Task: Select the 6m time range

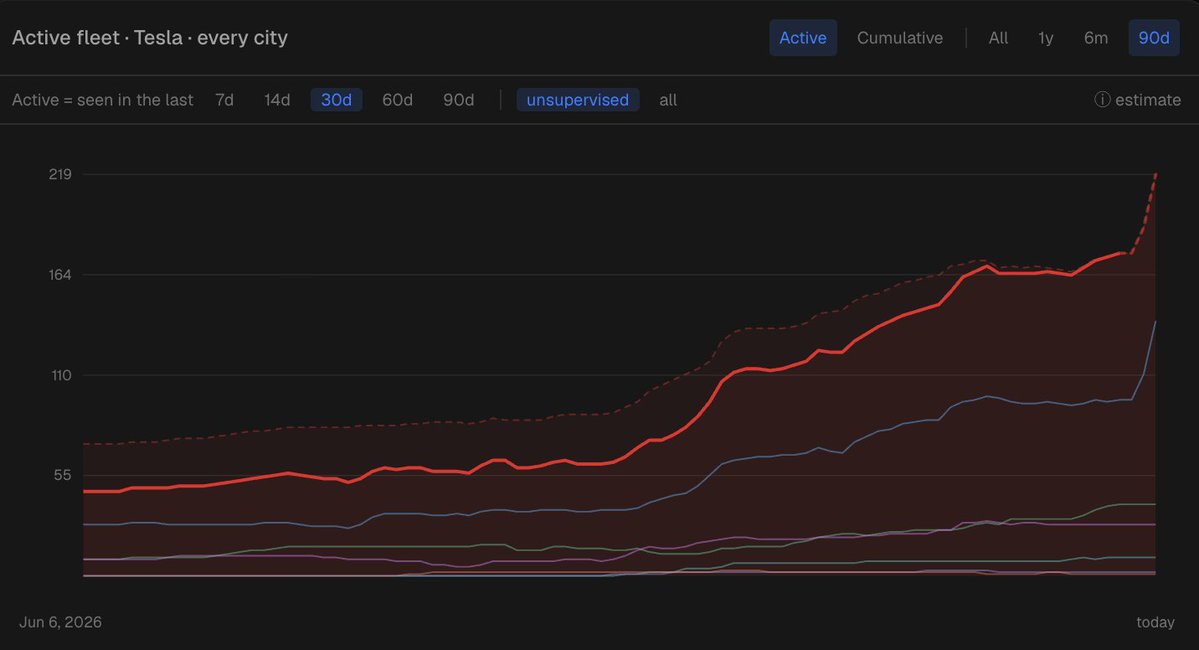Action: click(1096, 37)
